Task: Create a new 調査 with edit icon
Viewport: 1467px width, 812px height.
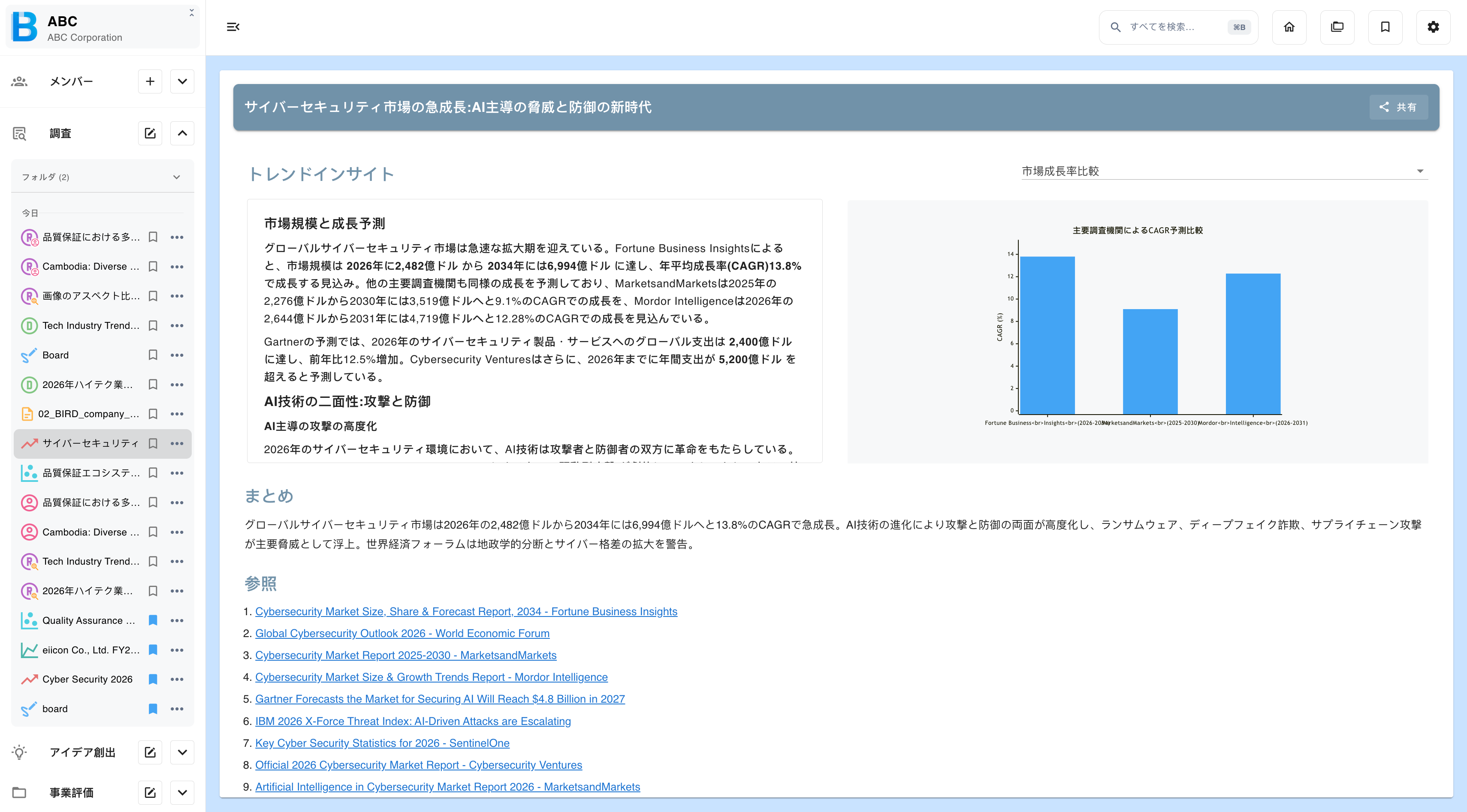Action: click(150, 133)
